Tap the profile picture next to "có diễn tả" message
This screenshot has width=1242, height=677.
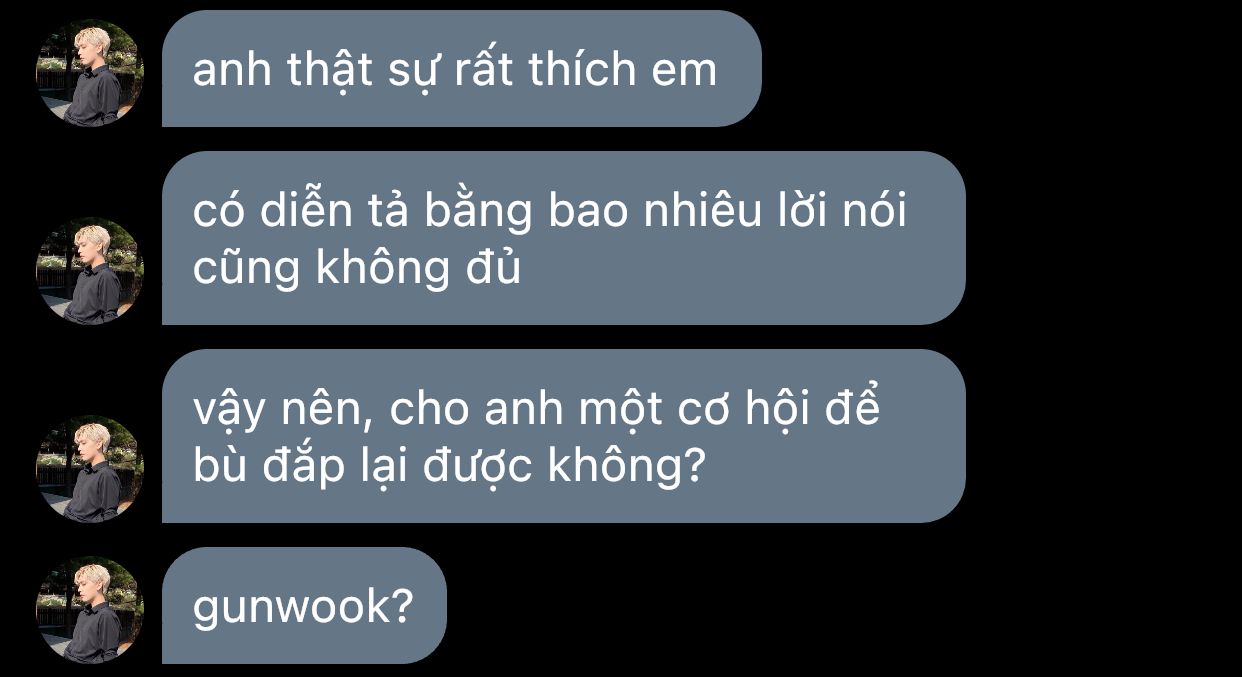pyautogui.click(x=90, y=271)
